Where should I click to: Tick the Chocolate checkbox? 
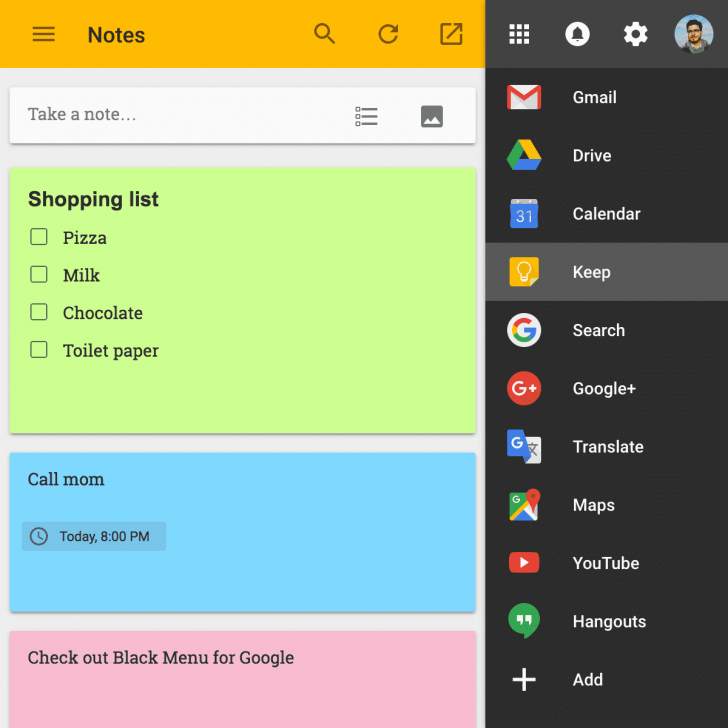tap(39, 312)
